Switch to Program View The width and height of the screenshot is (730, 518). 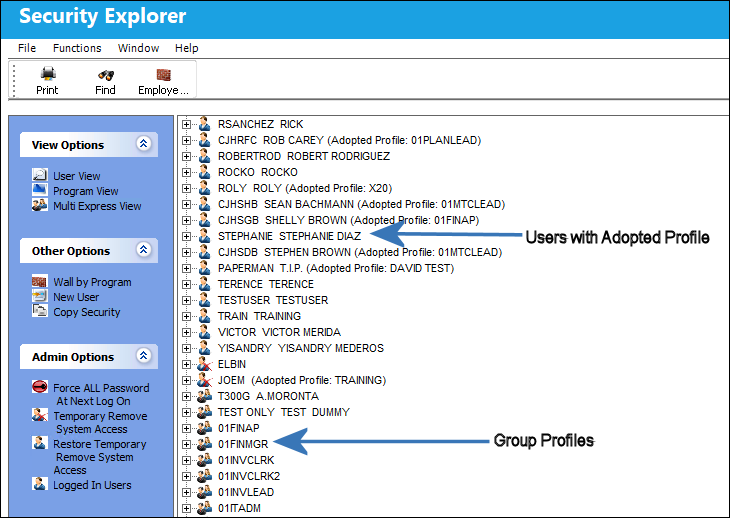tap(86, 191)
